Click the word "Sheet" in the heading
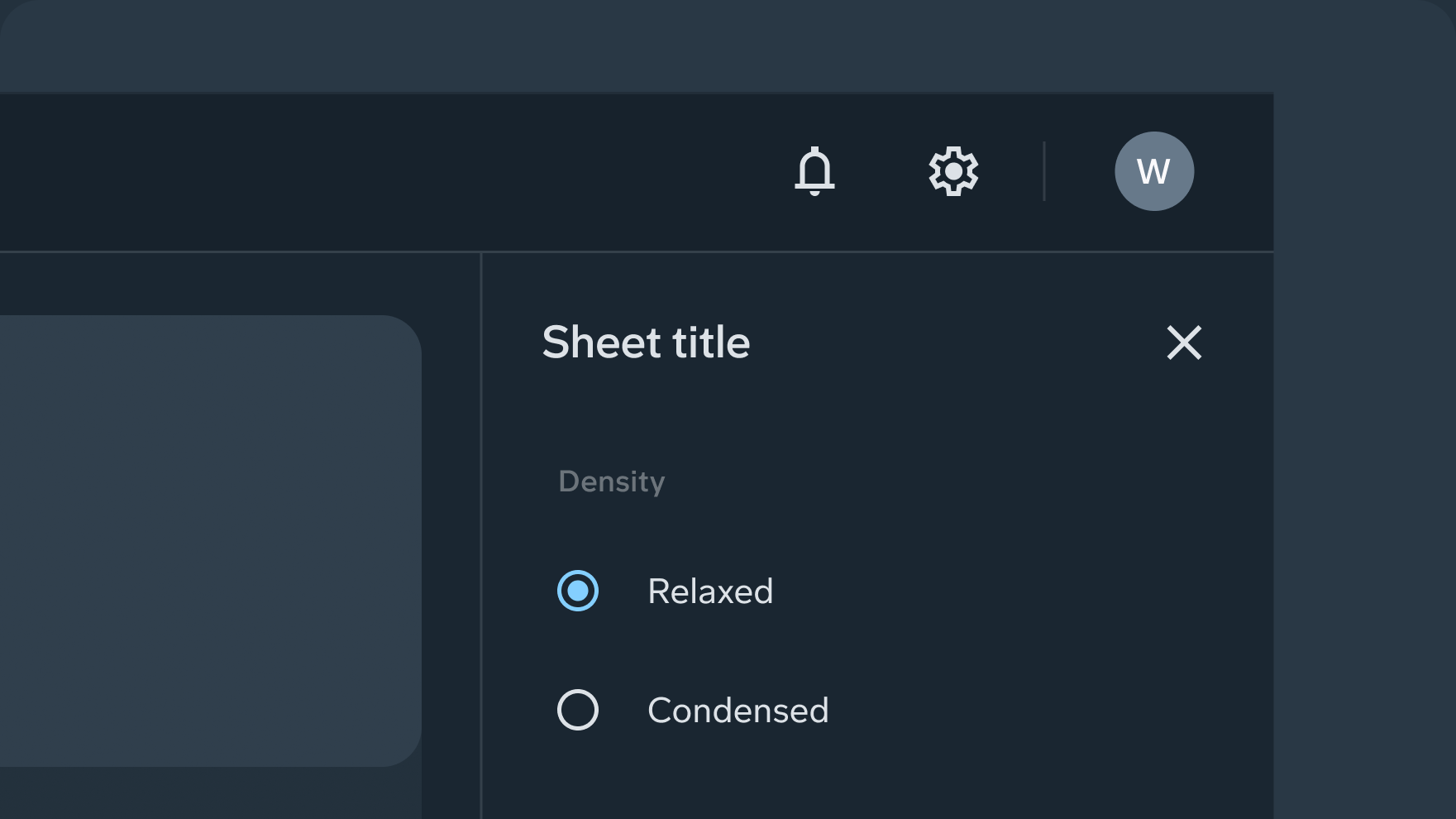This screenshot has height=819, width=1456. tap(602, 342)
